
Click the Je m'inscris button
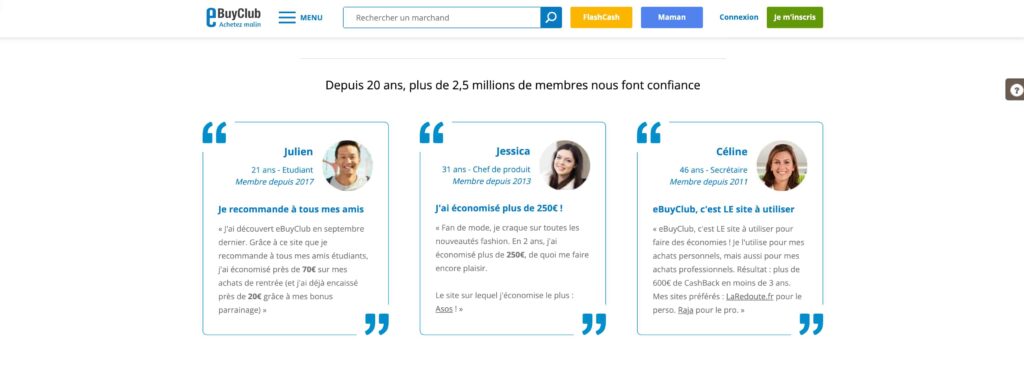(x=795, y=18)
